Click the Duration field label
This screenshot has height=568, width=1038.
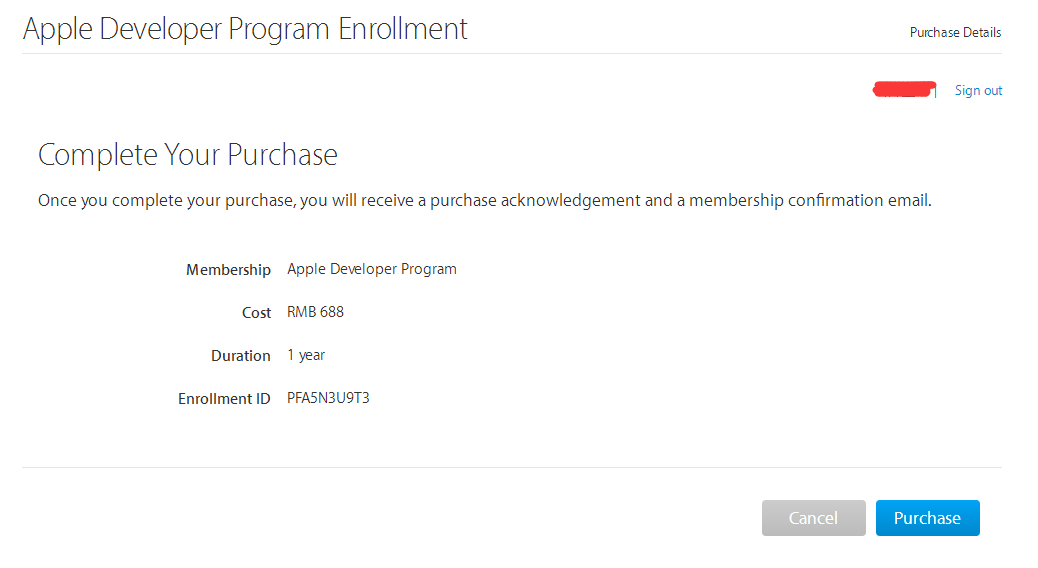(x=240, y=356)
